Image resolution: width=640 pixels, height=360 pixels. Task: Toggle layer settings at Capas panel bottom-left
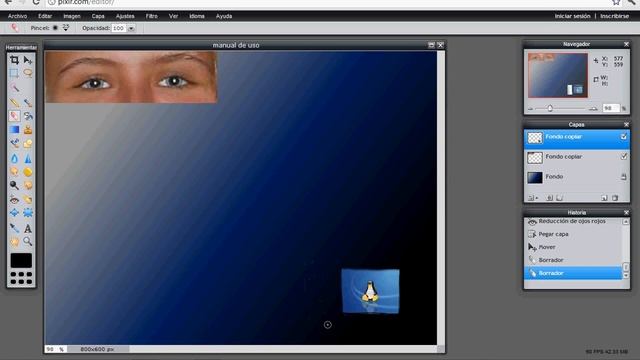click(532, 198)
